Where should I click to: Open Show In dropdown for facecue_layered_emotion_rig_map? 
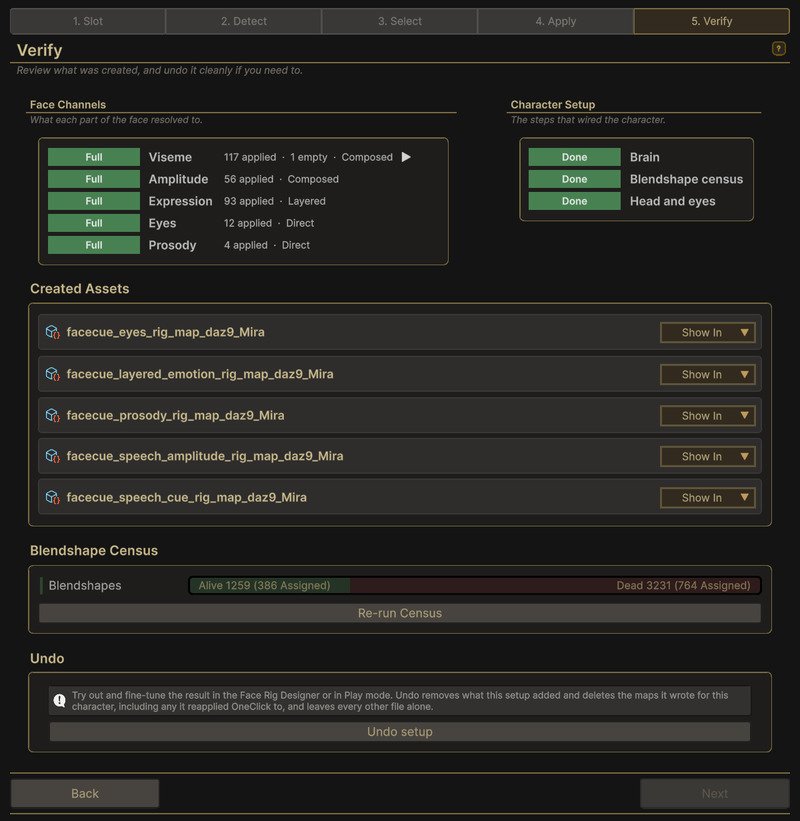pos(707,374)
